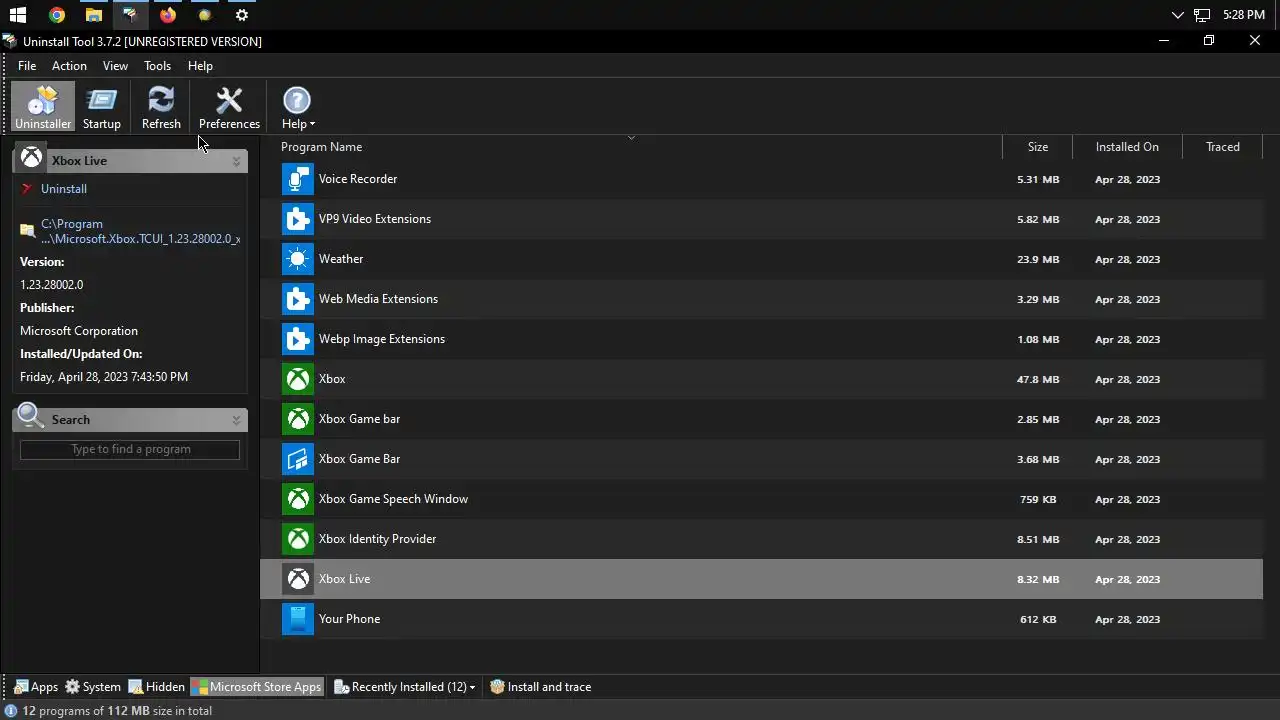This screenshot has width=1280, height=720.
Task: Click the 5.31 MB size value
Action: point(1038,180)
